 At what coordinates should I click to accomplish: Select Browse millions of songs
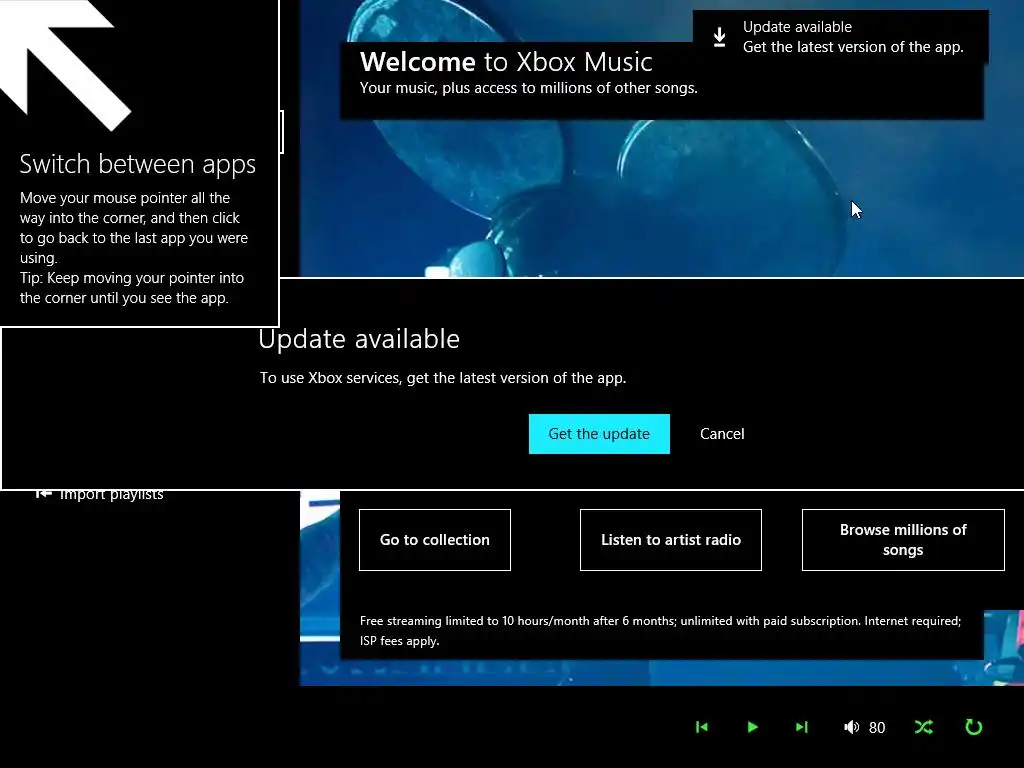point(903,539)
